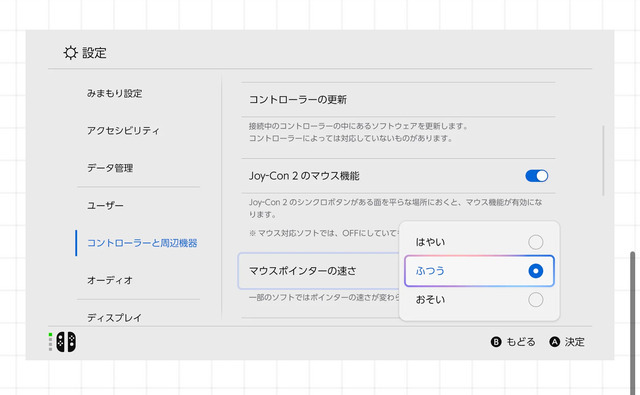Click the ※ マウス対応ソフトでは note text
640x395 pixels.
coord(323,233)
